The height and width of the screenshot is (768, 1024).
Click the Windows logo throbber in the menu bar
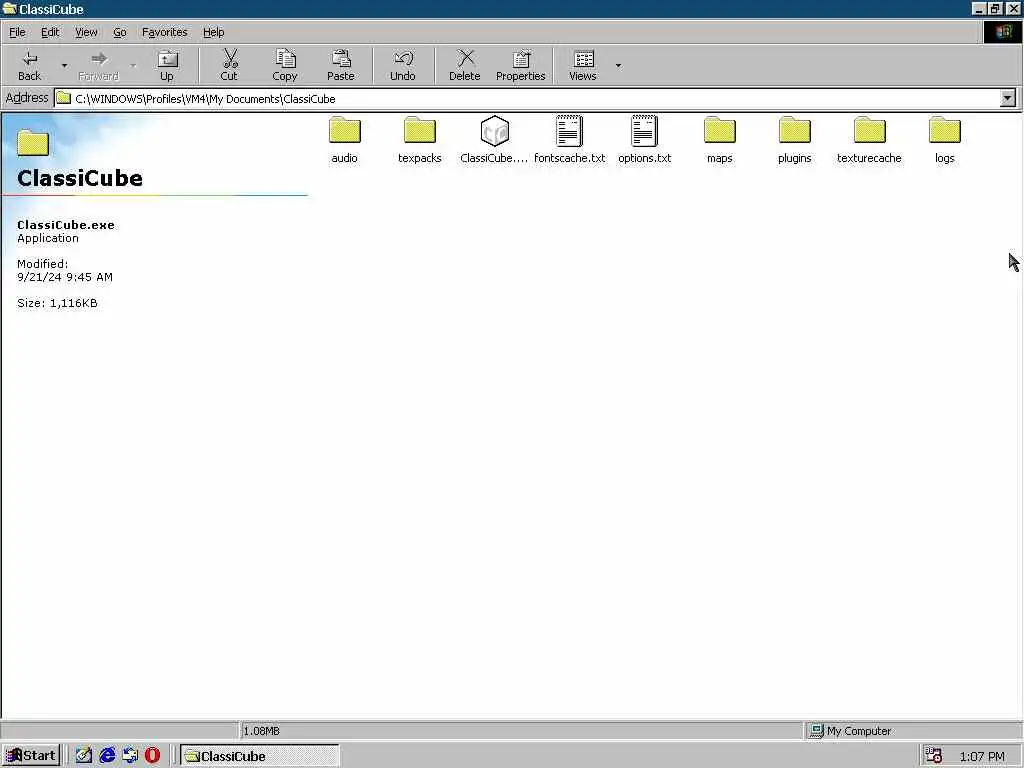(x=1003, y=32)
